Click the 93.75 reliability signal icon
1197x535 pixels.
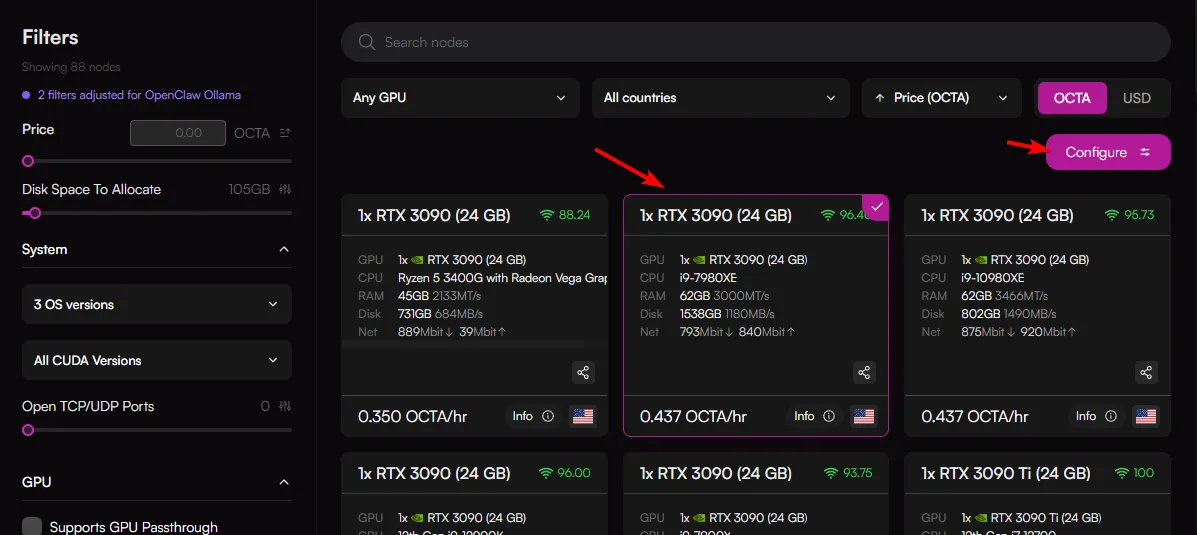point(829,472)
